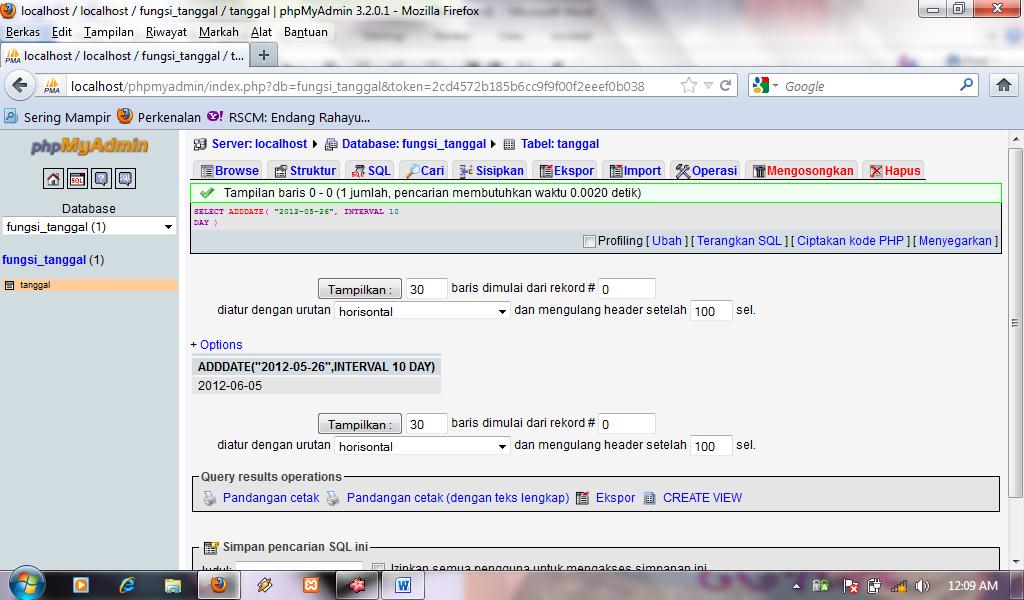Screen dimensions: 1024x600
Task: Click upper repeat header 100 field
Action: click(711, 311)
